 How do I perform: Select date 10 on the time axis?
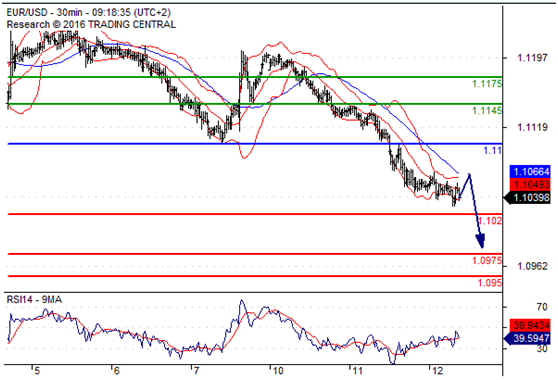click(x=278, y=371)
